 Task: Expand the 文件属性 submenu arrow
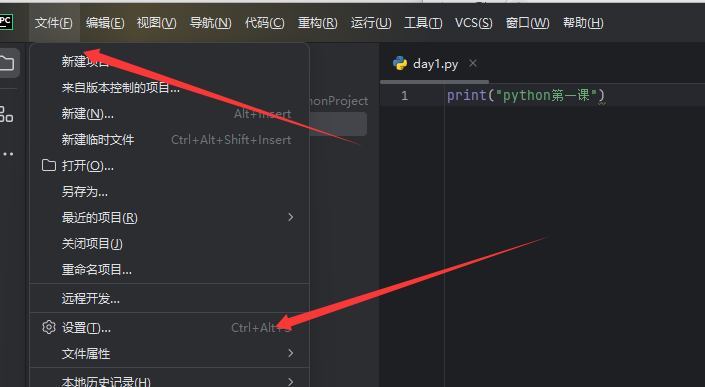pos(290,353)
